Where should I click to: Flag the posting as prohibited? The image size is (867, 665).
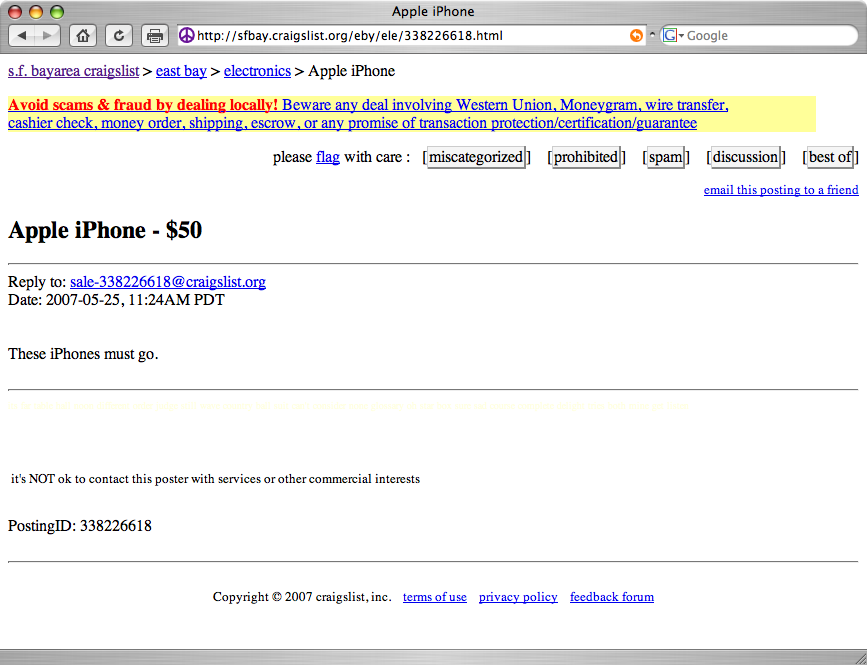[x=586, y=157]
